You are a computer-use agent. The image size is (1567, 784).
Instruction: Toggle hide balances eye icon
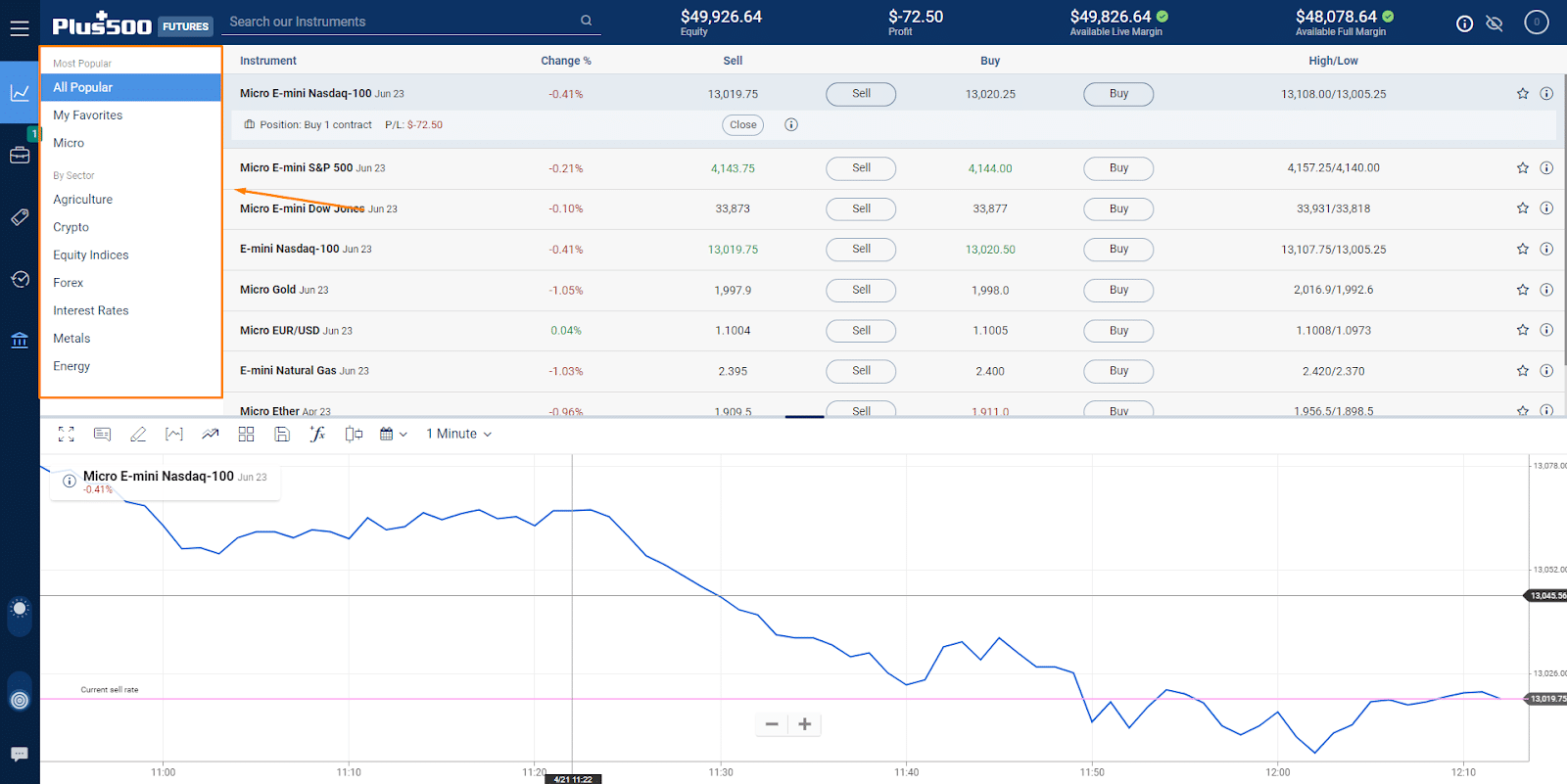click(x=1495, y=23)
